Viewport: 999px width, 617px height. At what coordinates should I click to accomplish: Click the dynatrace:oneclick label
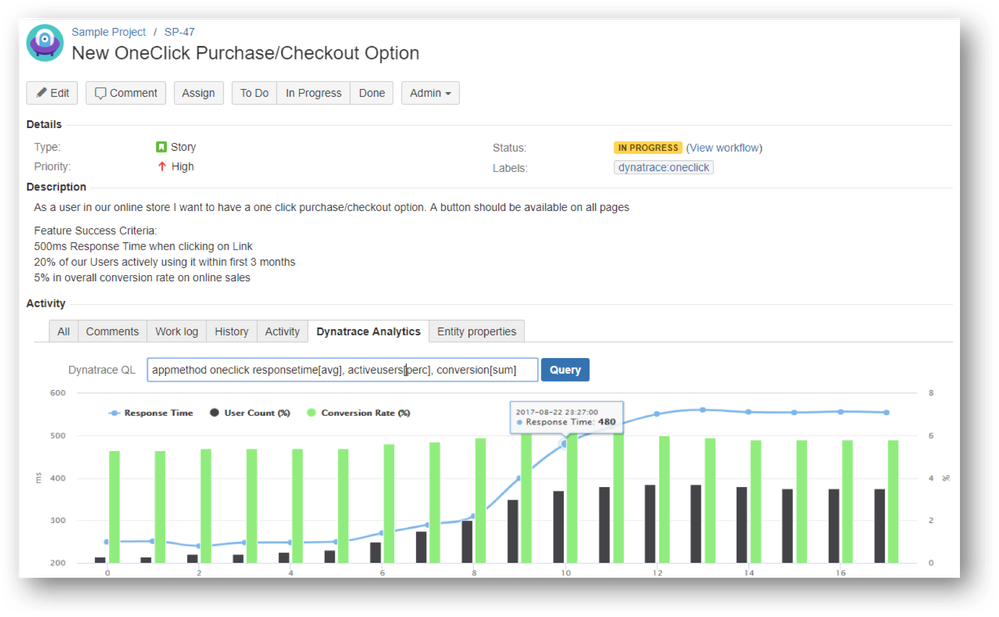coord(663,168)
